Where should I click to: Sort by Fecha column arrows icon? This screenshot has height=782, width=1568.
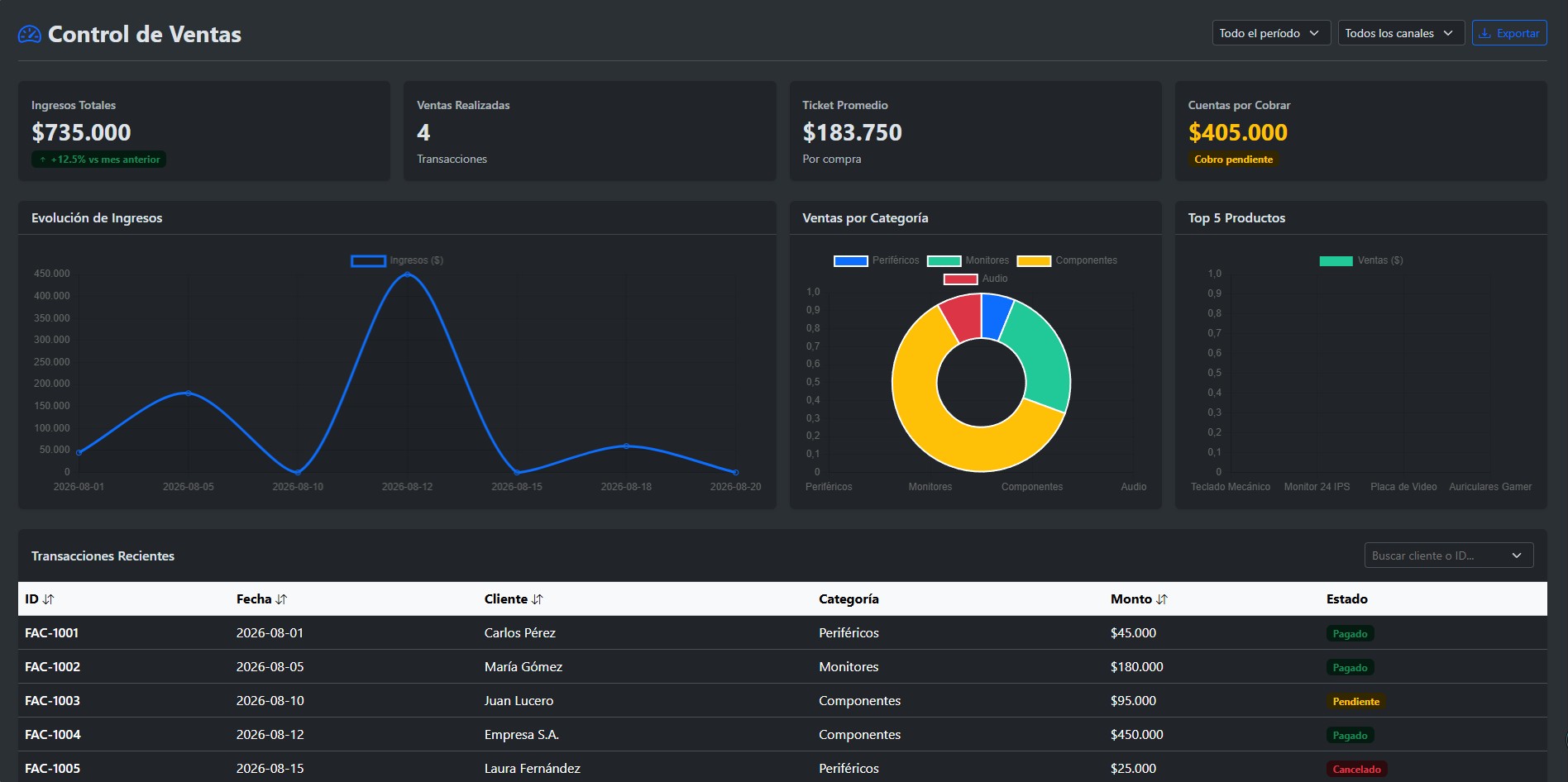click(281, 599)
